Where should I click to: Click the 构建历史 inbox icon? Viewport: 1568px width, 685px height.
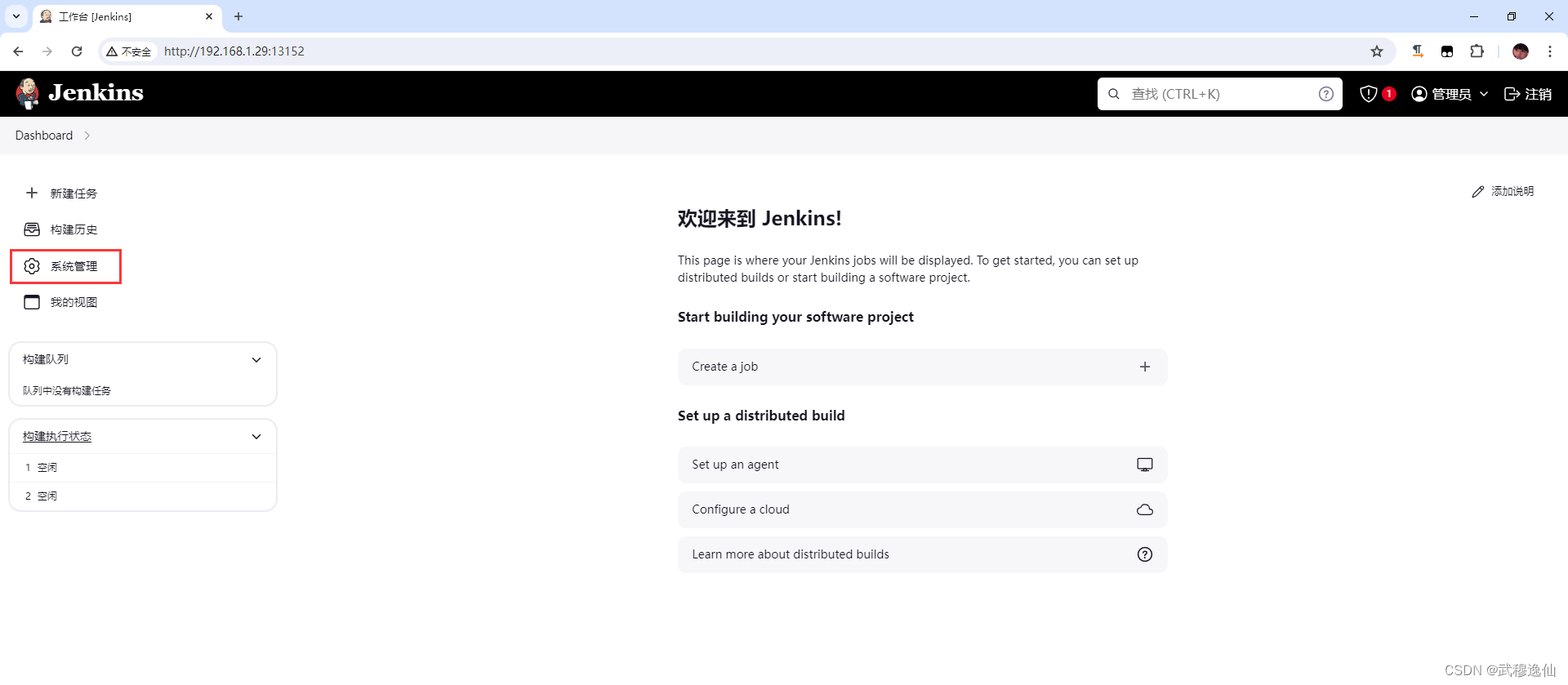tap(32, 229)
